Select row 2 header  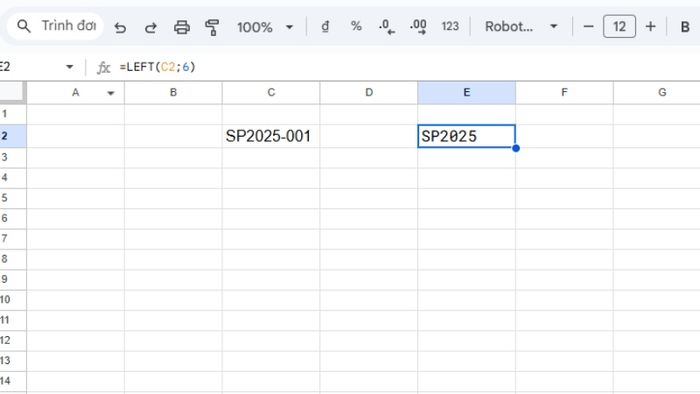pos(13,136)
